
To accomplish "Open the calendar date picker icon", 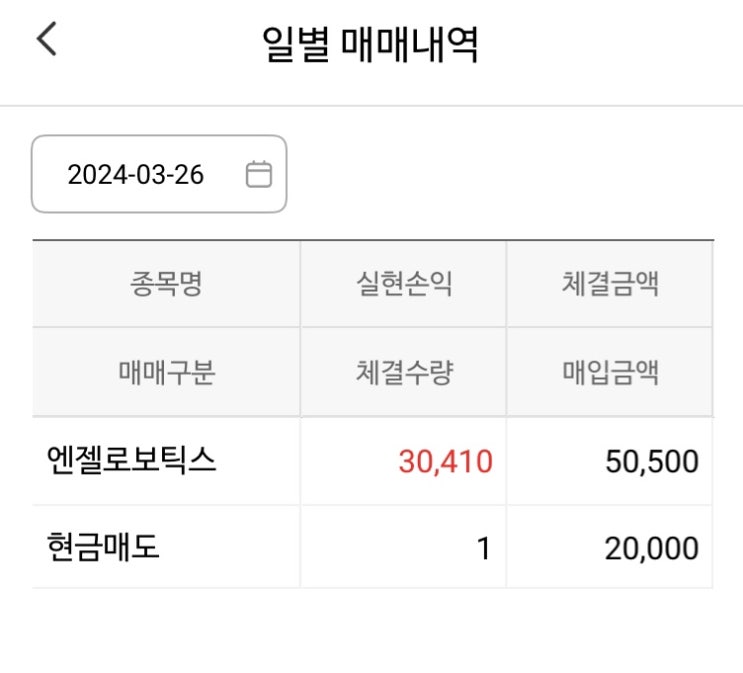I will click(x=258, y=175).
